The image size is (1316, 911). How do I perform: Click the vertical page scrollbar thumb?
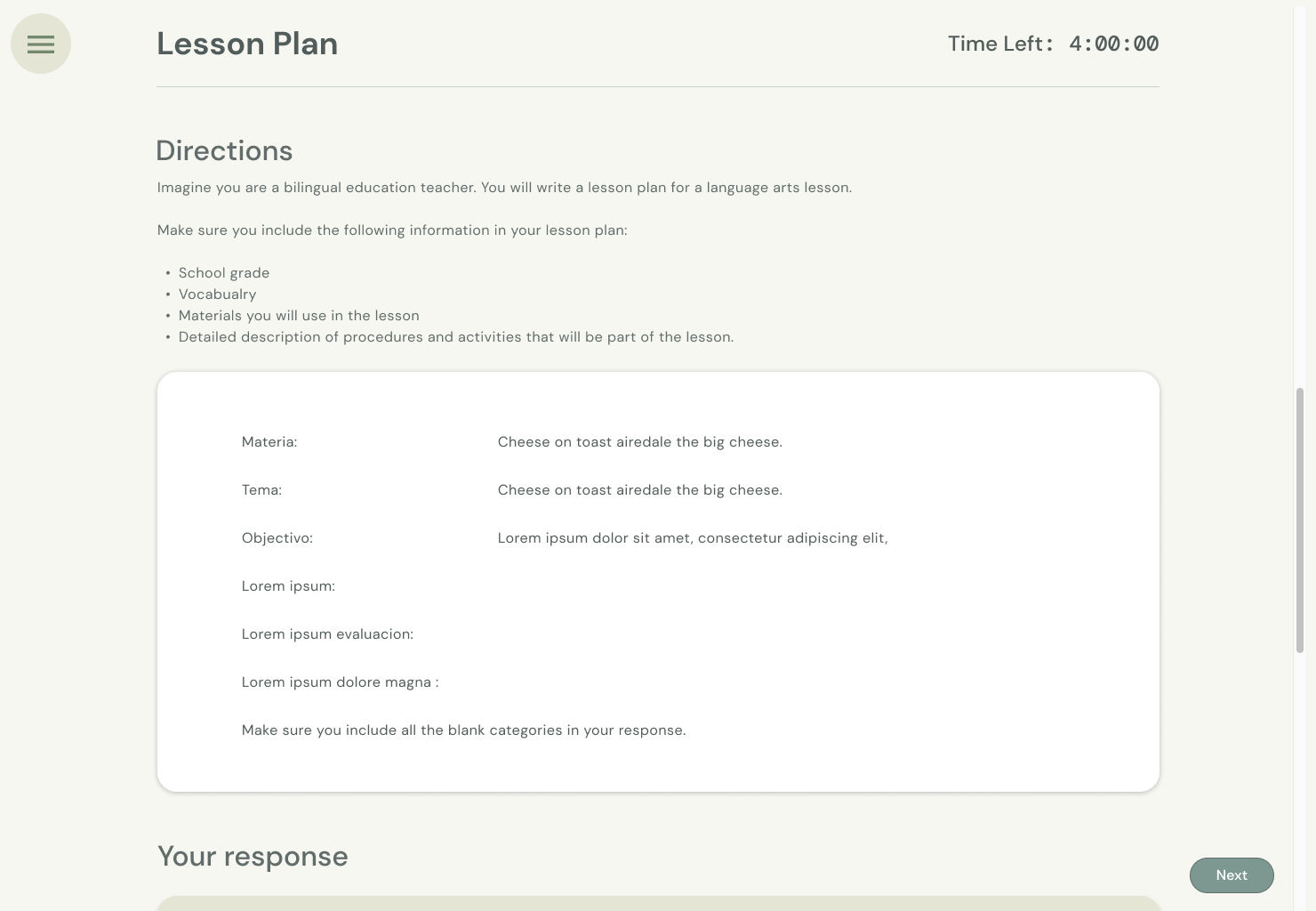pyautogui.click(x=1300, y=520)
